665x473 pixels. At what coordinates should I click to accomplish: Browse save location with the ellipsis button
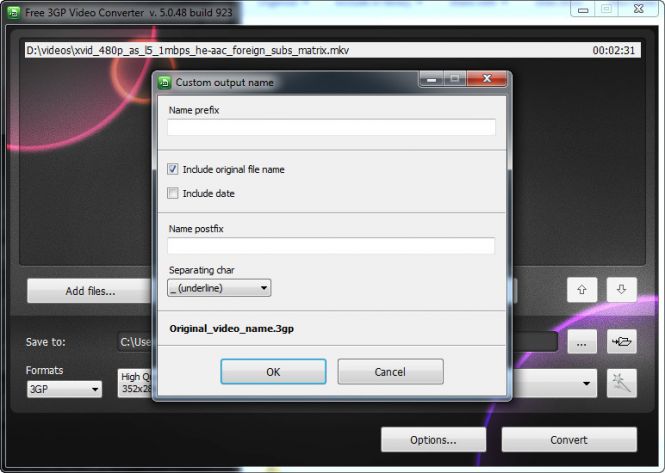pyautogui.click(x=582, y=342)
